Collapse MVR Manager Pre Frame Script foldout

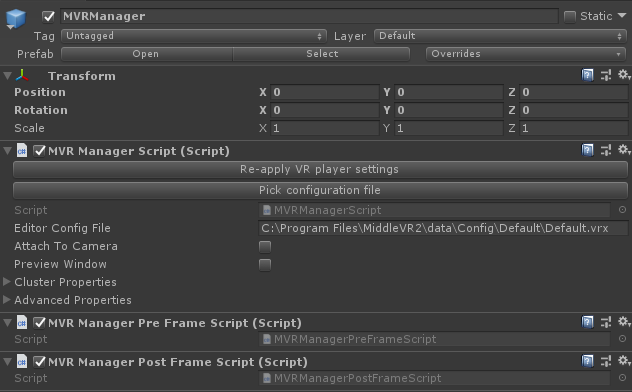pos(7,322)
